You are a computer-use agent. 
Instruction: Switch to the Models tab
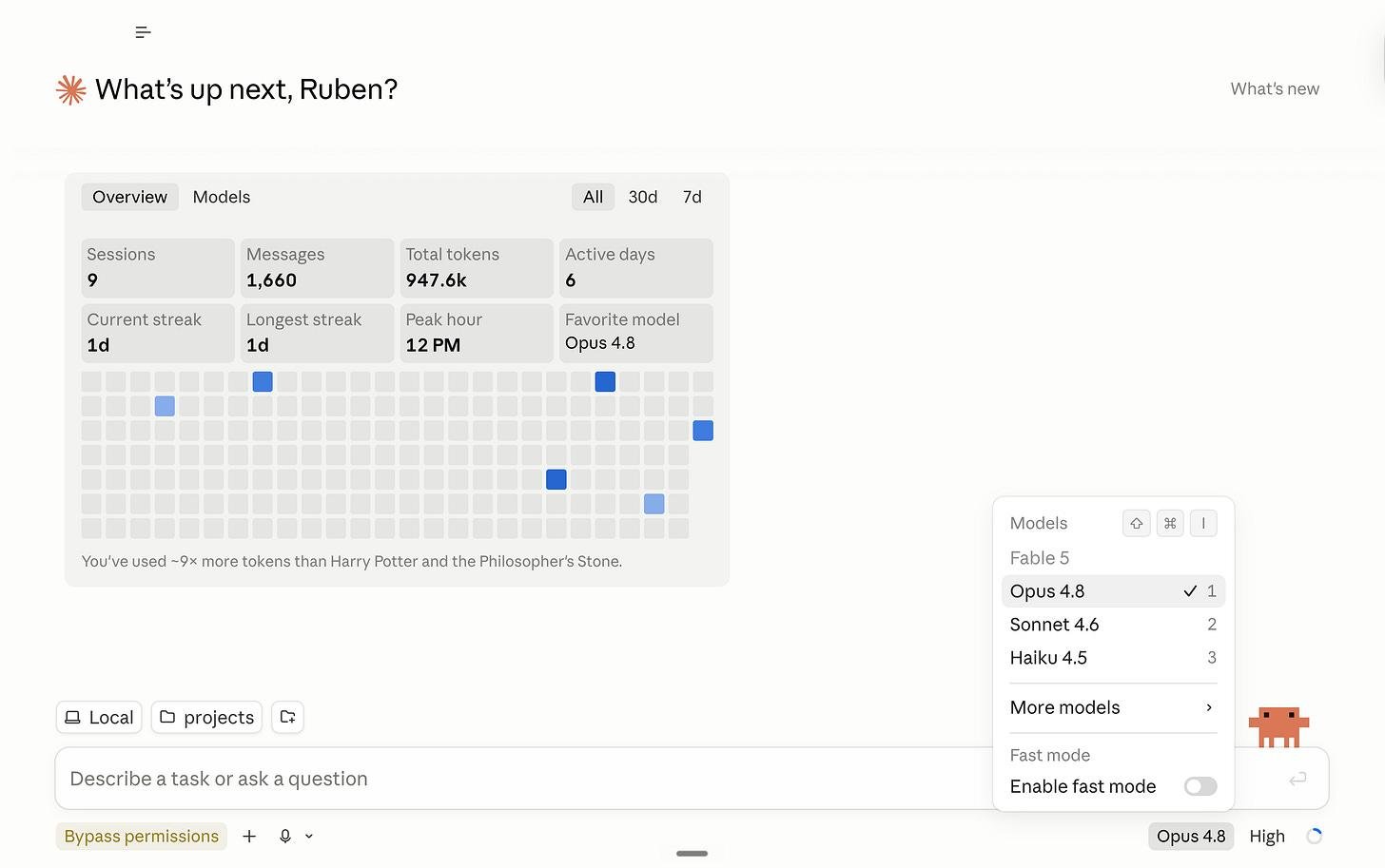click(222, 197)
